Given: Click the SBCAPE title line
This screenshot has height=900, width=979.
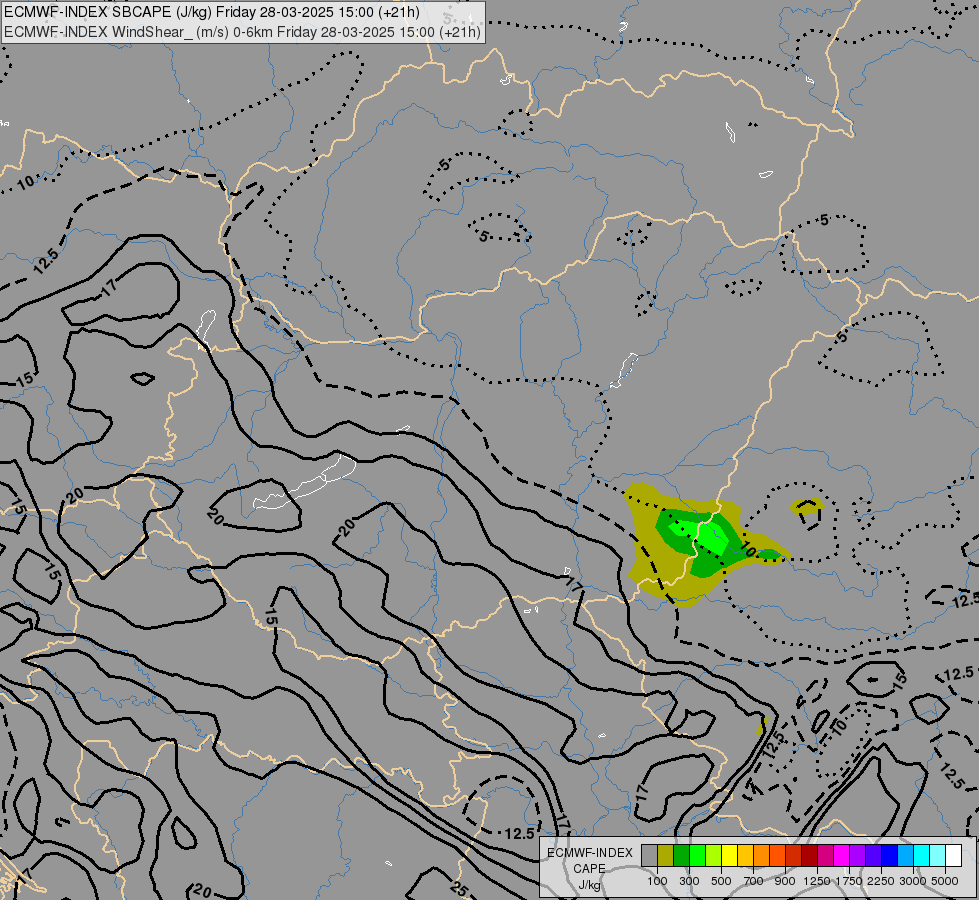Looking at the screenshot, I should pyautogui.click(x=212, y=12).
